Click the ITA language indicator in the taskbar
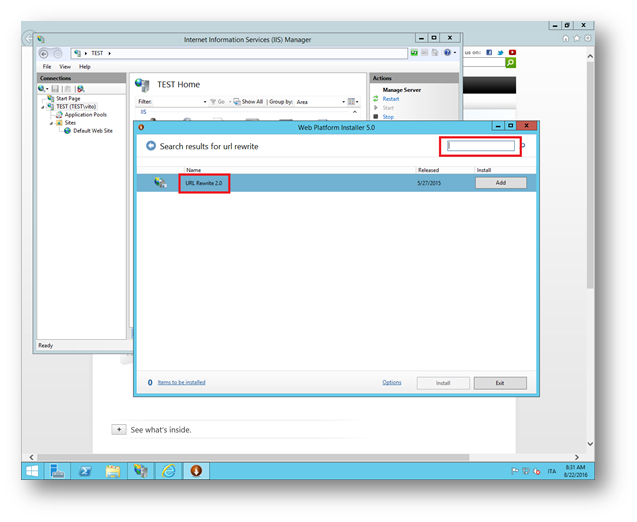Screen dimensions: 637x522 pyautogui.click(x=551, y=471)
